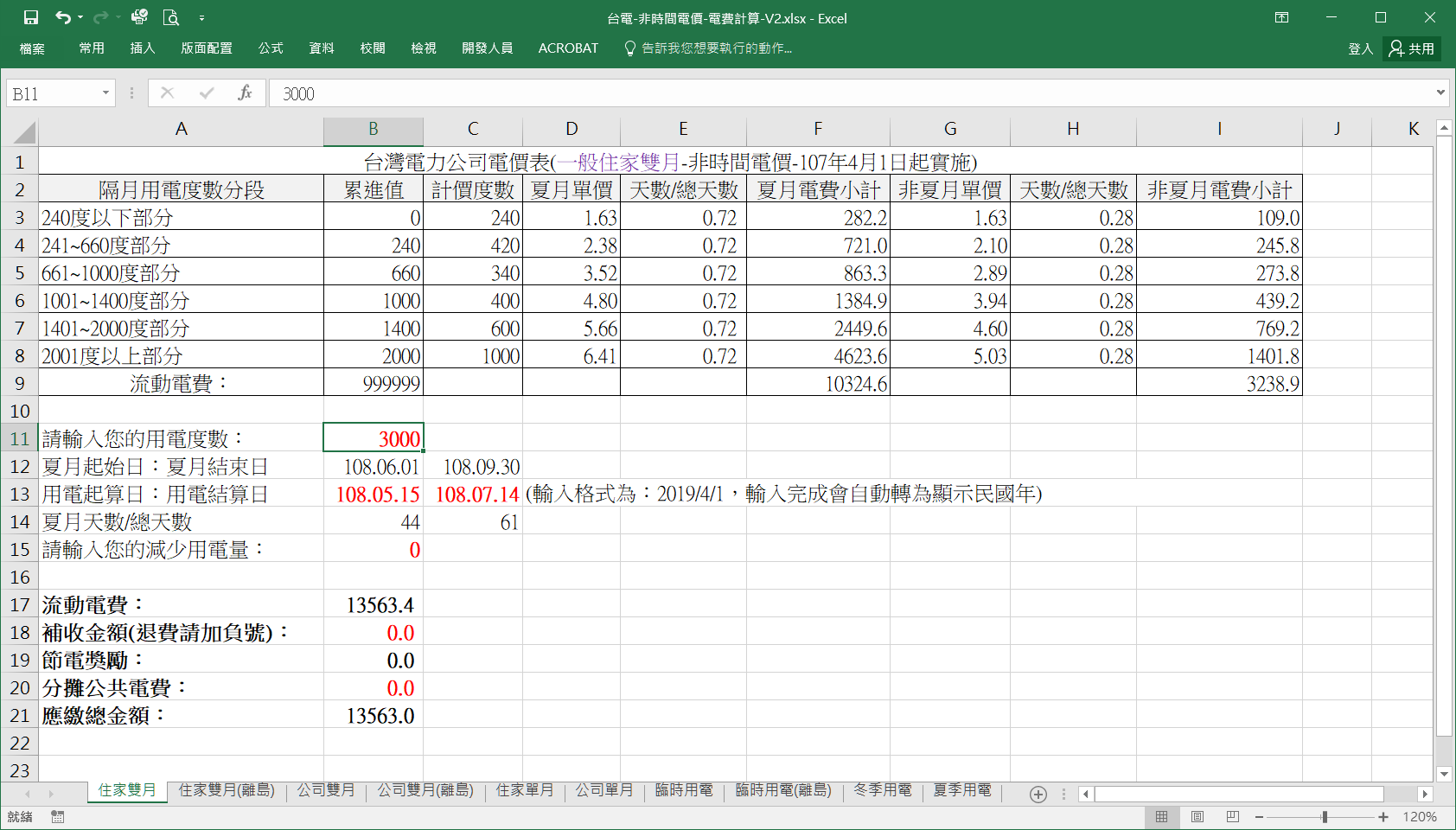
Task: Click sheet tab scroll right arrow
Action: (x=51, y=794)
